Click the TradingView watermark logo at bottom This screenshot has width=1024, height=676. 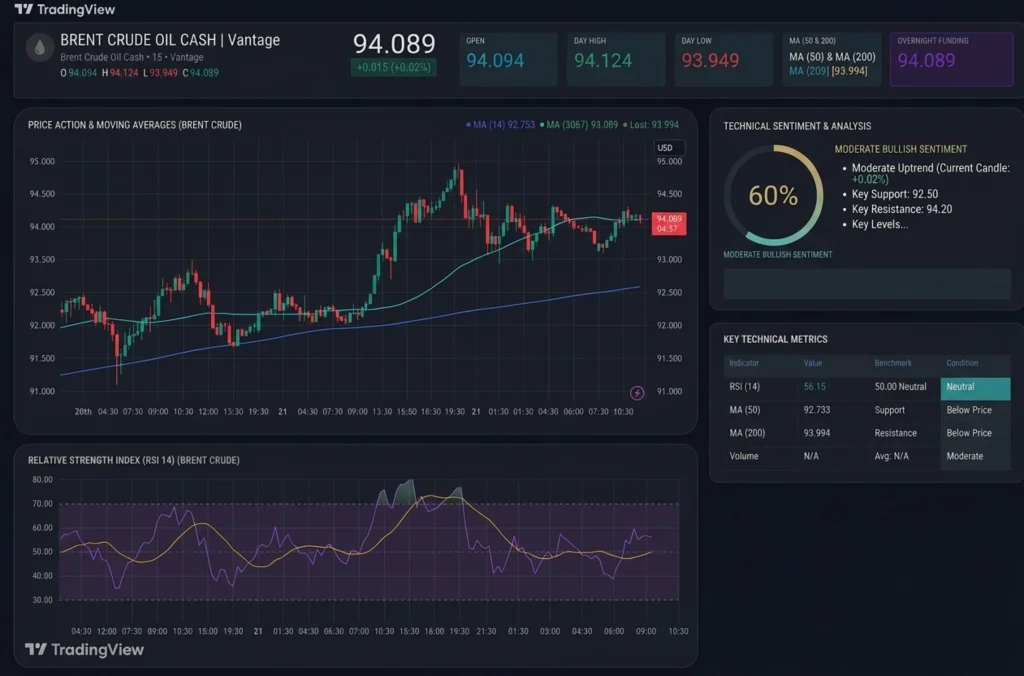coord(84,649)
